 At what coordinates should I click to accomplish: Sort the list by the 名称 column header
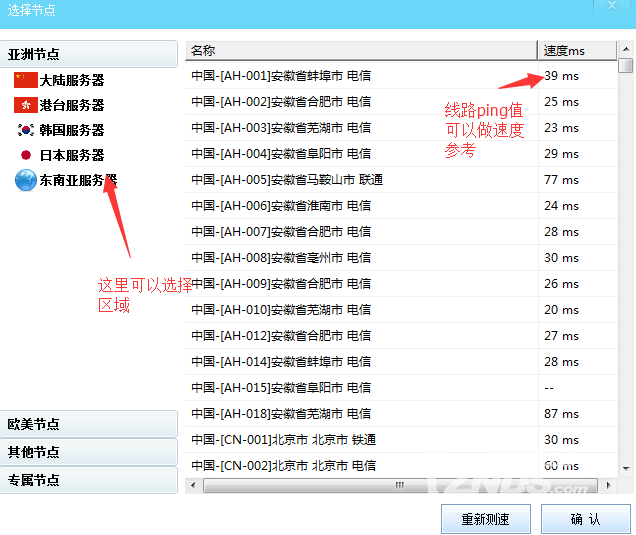[361, 50]
